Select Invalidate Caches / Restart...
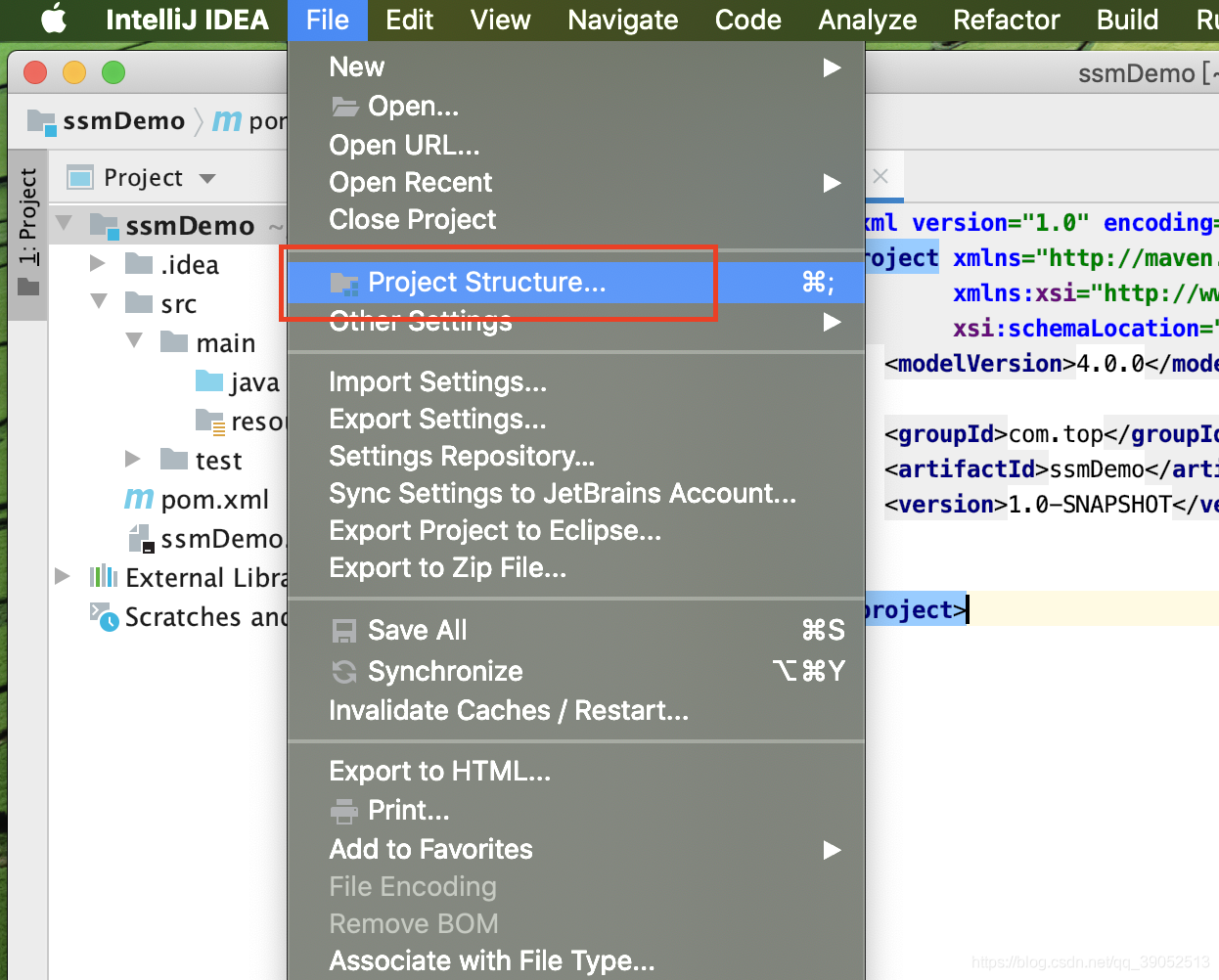The image size is (1219, 980). (576, 710)
